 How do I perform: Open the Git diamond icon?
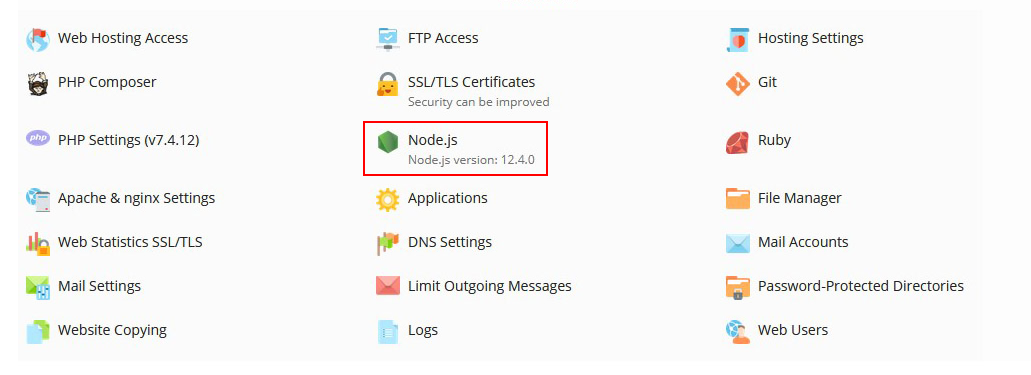[738, 84]
